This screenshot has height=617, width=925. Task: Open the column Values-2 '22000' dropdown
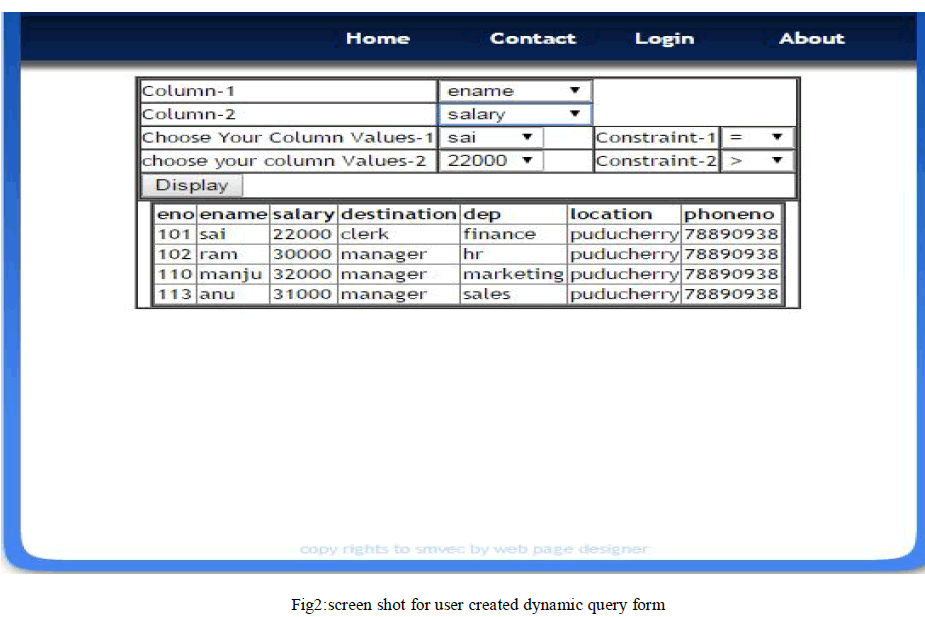[x=491, y=160]
